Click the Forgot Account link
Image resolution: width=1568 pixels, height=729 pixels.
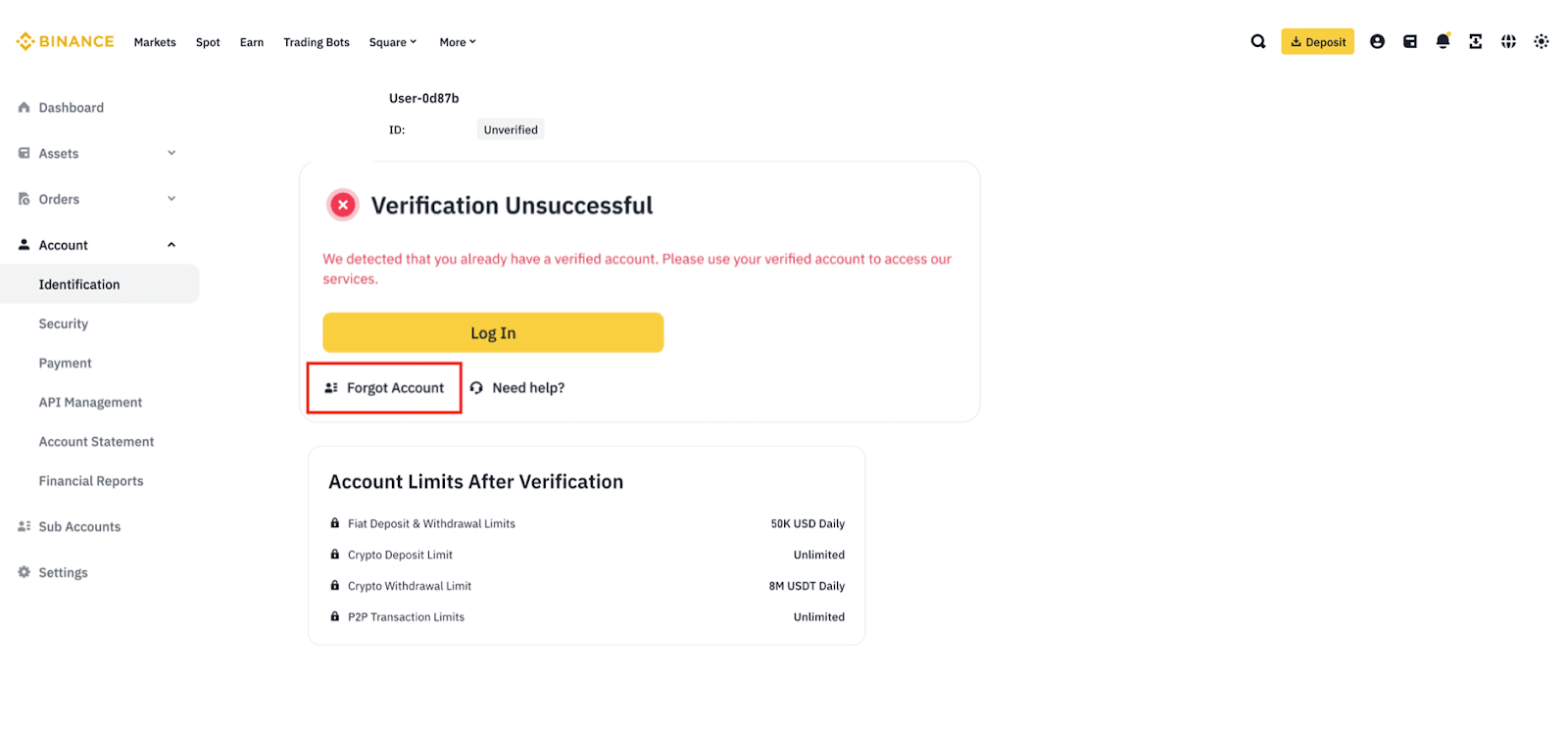[x=385, y=388]
